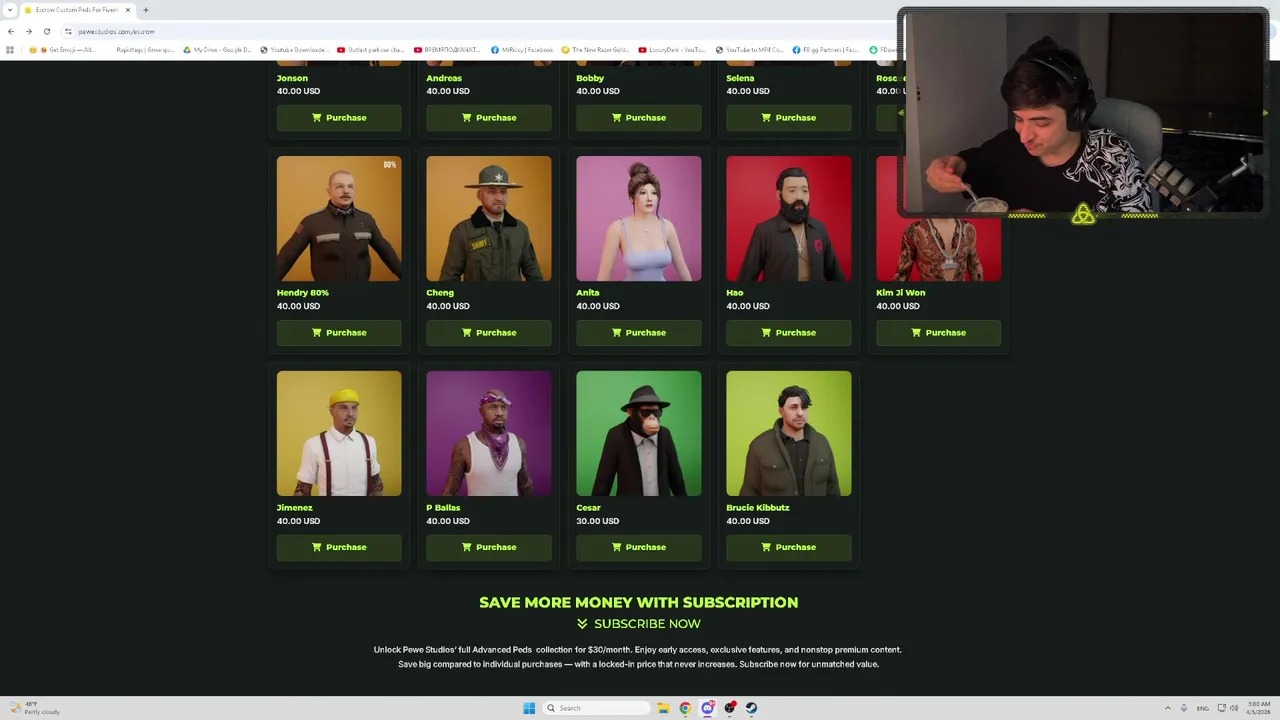
Task: Open the Cesar monkey ped thumbnail
Action: (639, 433)
